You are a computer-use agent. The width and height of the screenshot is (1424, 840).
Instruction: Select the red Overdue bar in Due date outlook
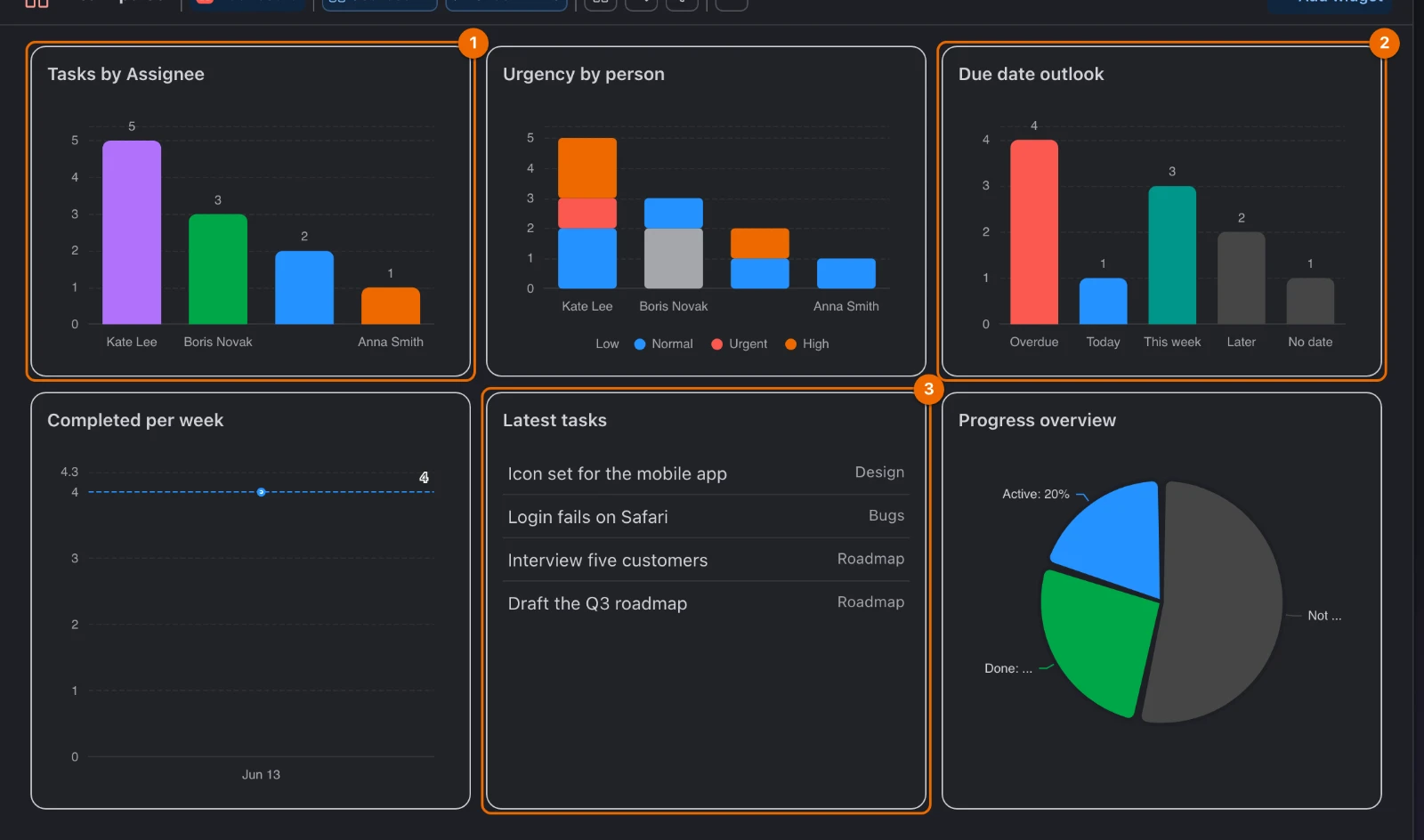tap(1034, 231)
